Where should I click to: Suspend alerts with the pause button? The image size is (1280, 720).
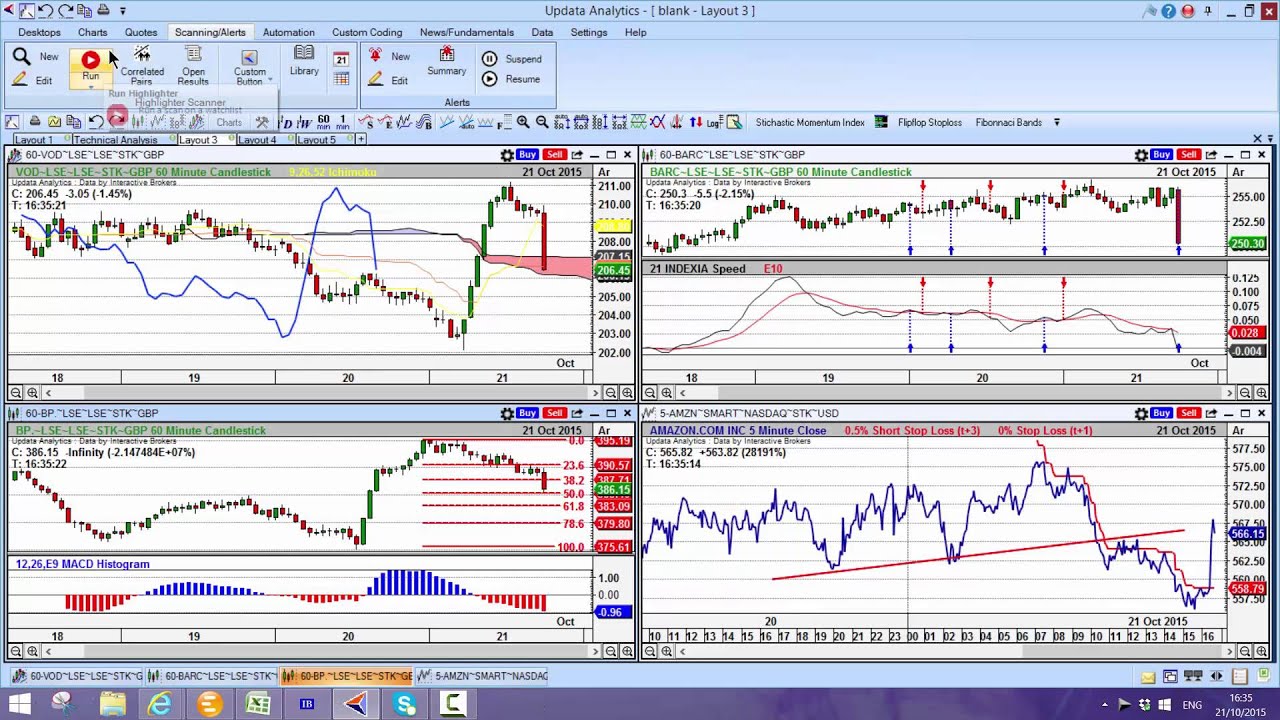[489, 58]
